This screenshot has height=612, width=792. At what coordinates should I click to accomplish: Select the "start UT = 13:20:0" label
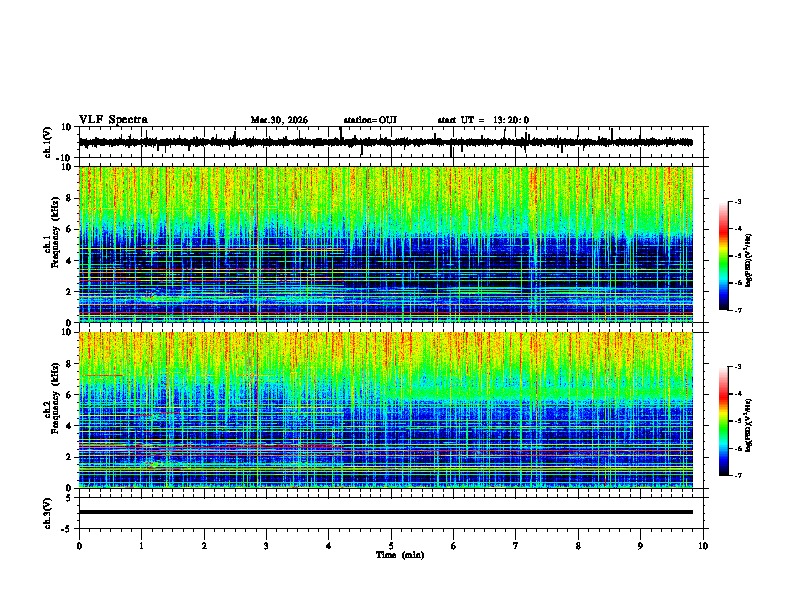click(483, 120)
